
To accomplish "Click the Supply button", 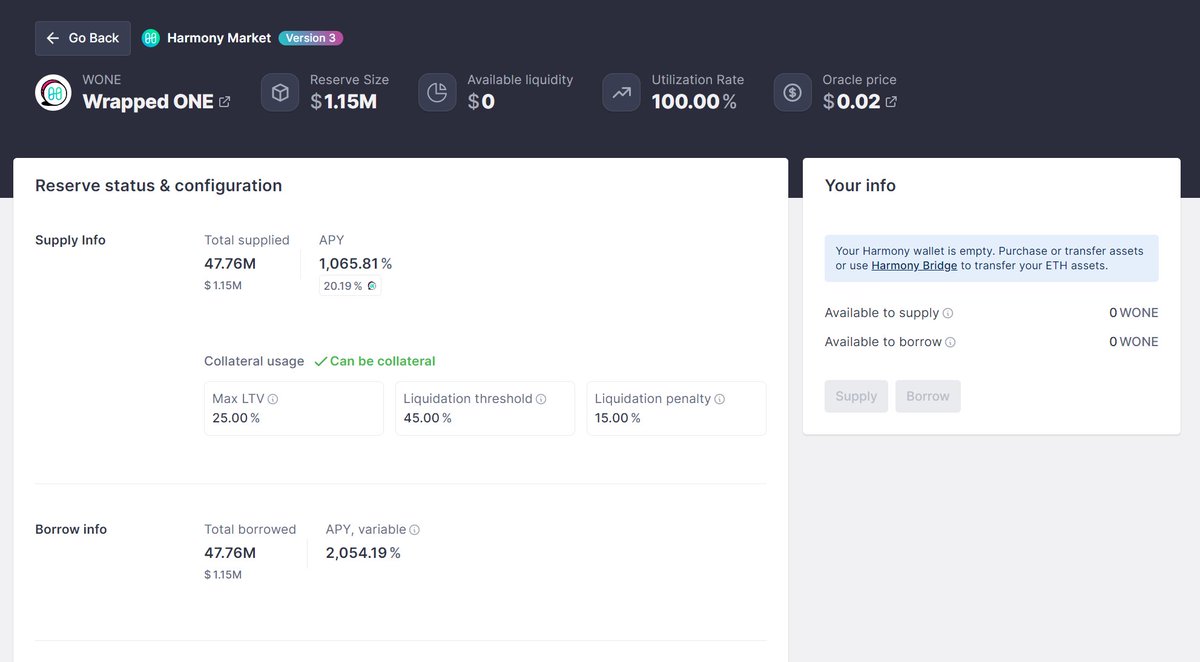I will point(856,396).
